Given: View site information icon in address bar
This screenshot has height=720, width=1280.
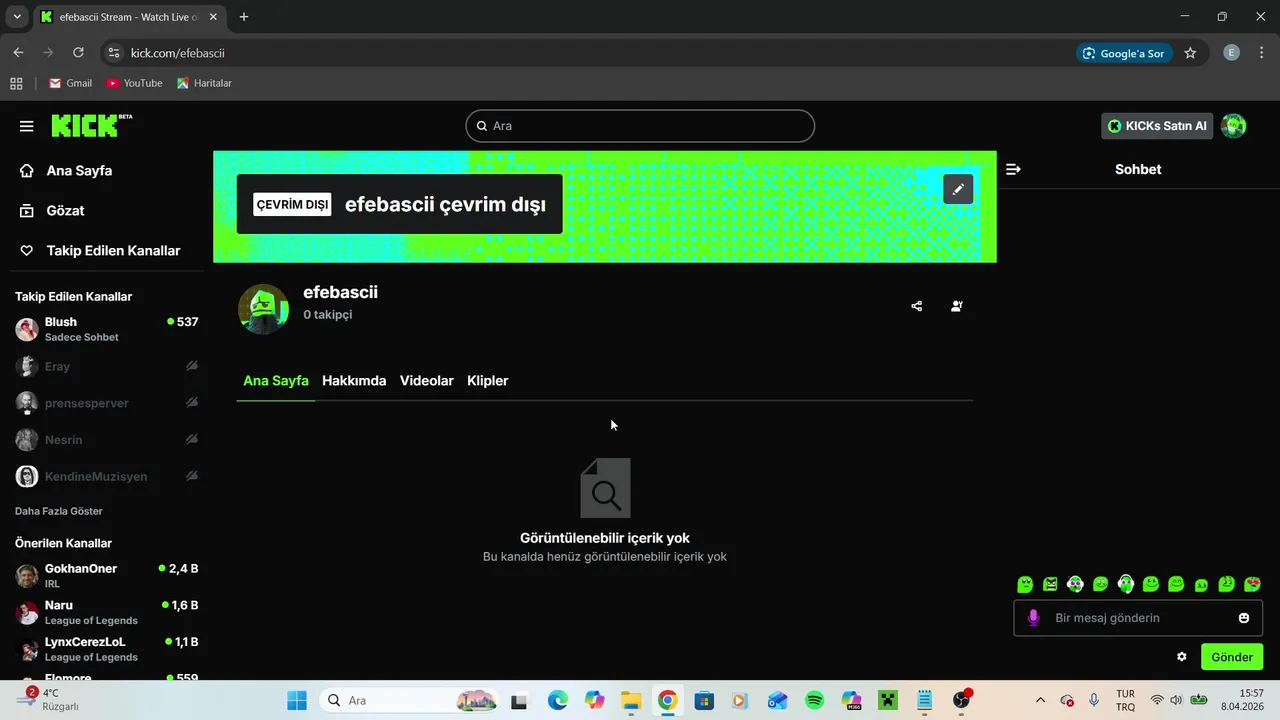Looking at the screenshot, I should click(x=113, y=53).
